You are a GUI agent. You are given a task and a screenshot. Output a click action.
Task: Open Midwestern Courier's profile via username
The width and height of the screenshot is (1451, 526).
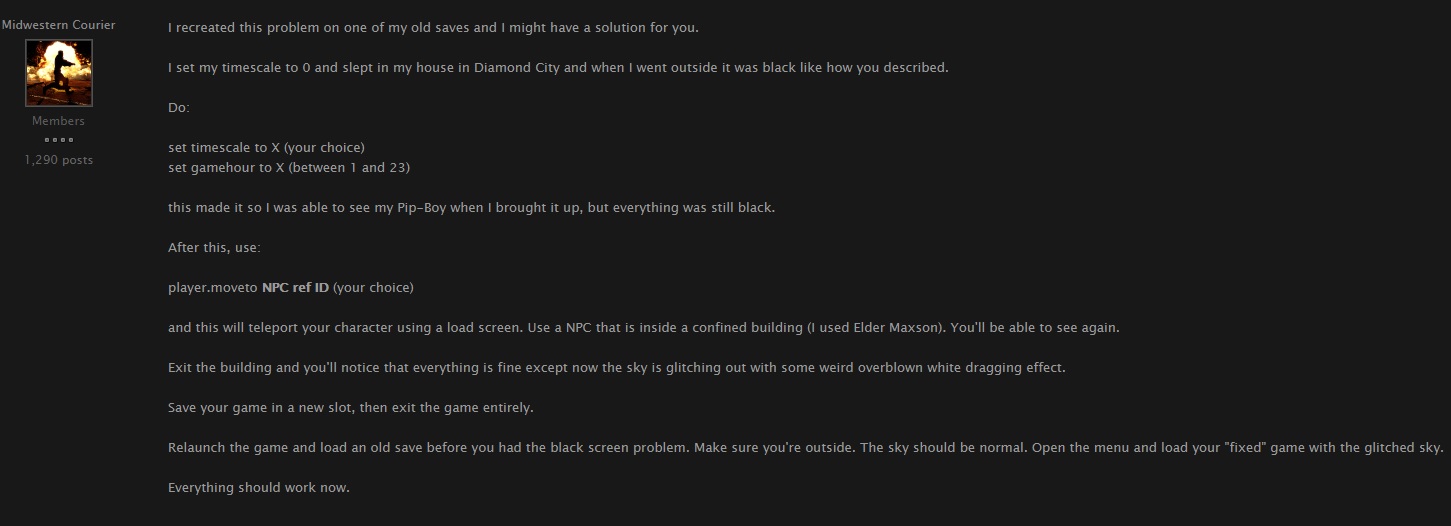tap(58, 25)
